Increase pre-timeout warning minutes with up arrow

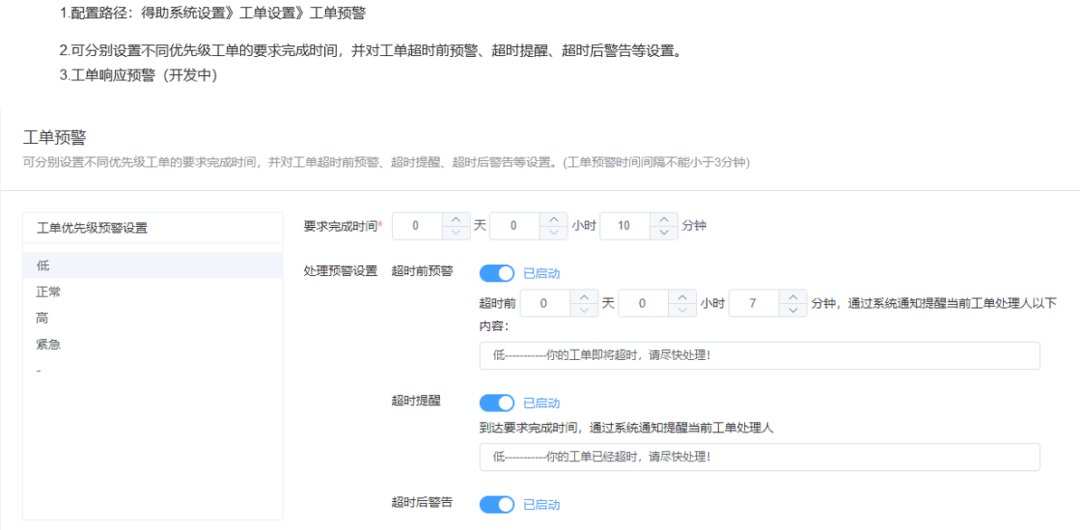point(793,296)
